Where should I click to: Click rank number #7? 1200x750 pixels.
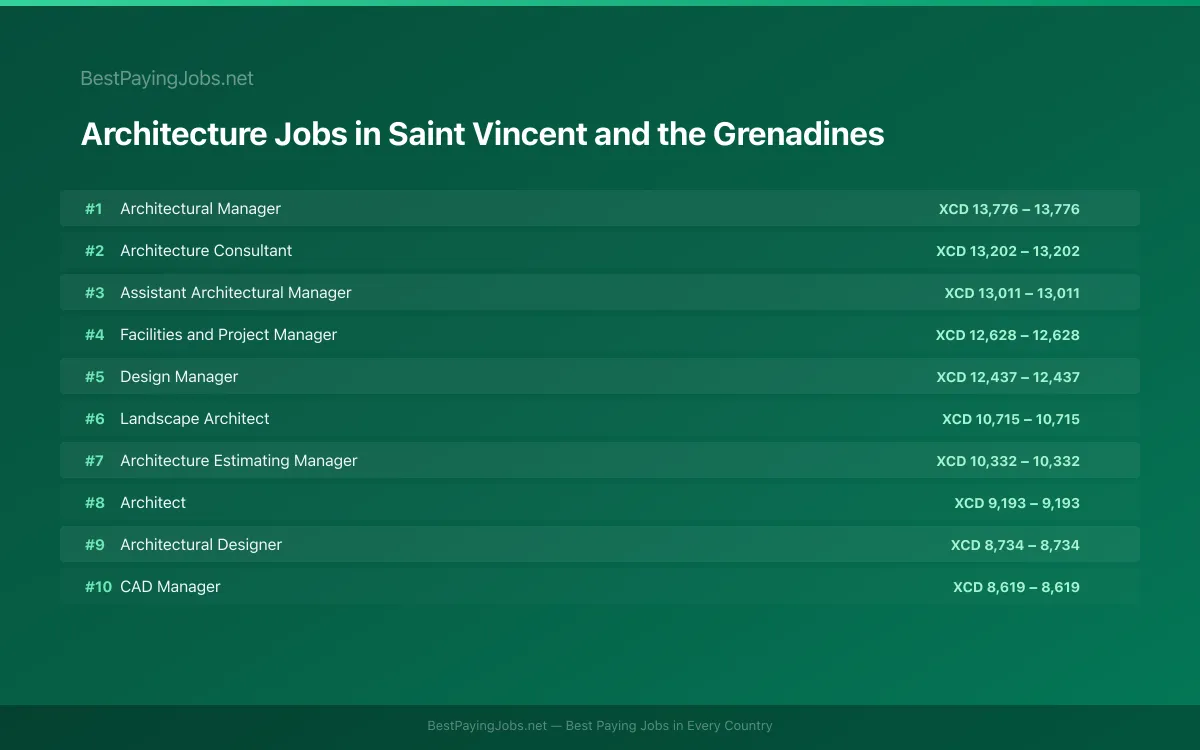(94, 461)
